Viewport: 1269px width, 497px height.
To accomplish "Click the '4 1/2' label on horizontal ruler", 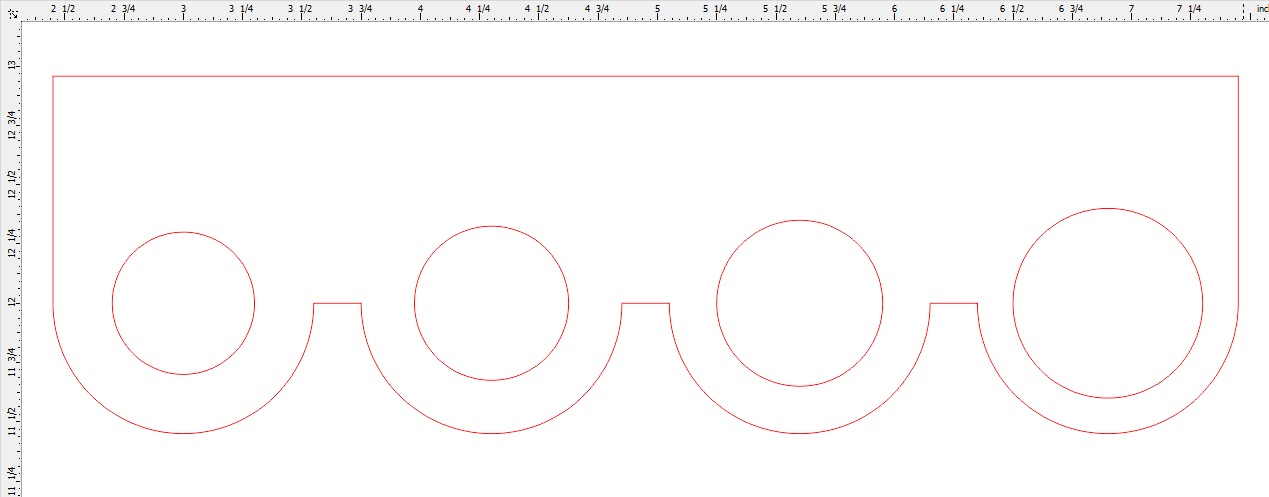I will (x=536, y=8).
